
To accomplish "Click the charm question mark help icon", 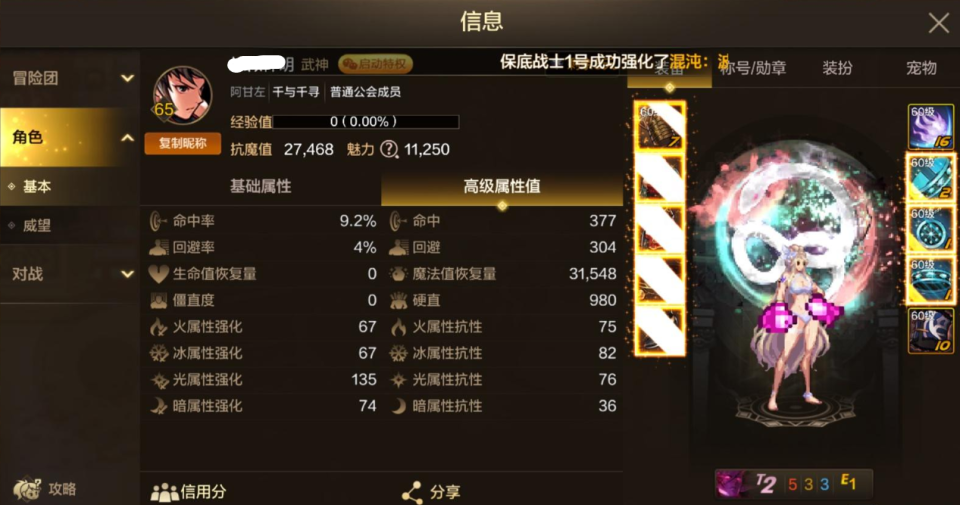I will [x=389, y=149].
